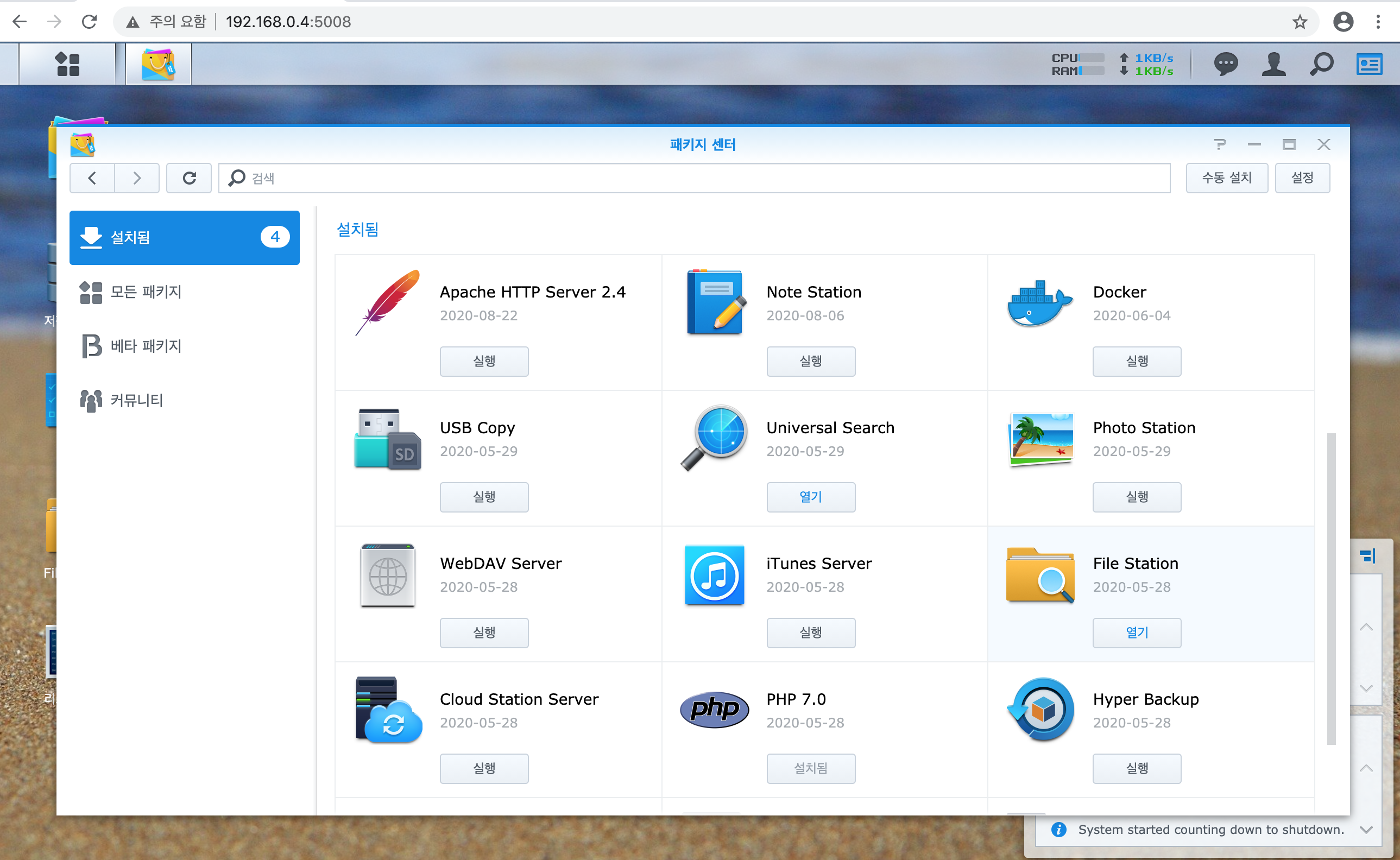Click the Hyper Backup package icon
Screen dimensions: 1400x860
[x=1040, y=709]
